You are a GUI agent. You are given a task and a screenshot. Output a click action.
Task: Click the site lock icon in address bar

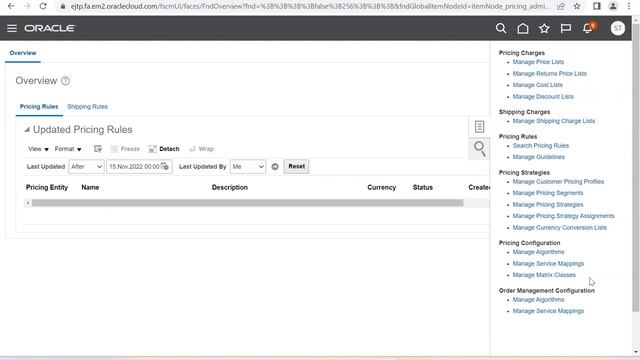pos(62,6)
